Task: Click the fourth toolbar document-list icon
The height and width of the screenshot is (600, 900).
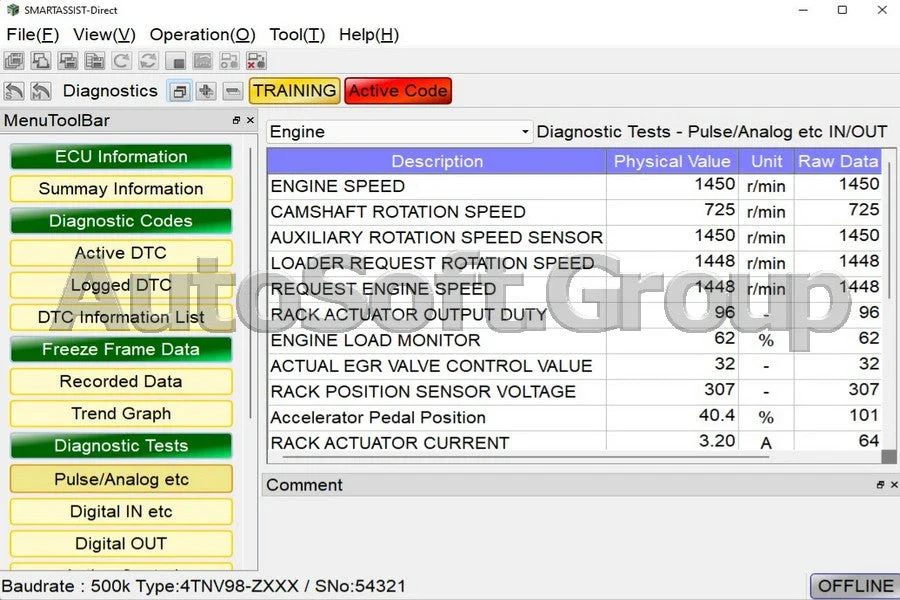Action: click(x=94, y=60)
